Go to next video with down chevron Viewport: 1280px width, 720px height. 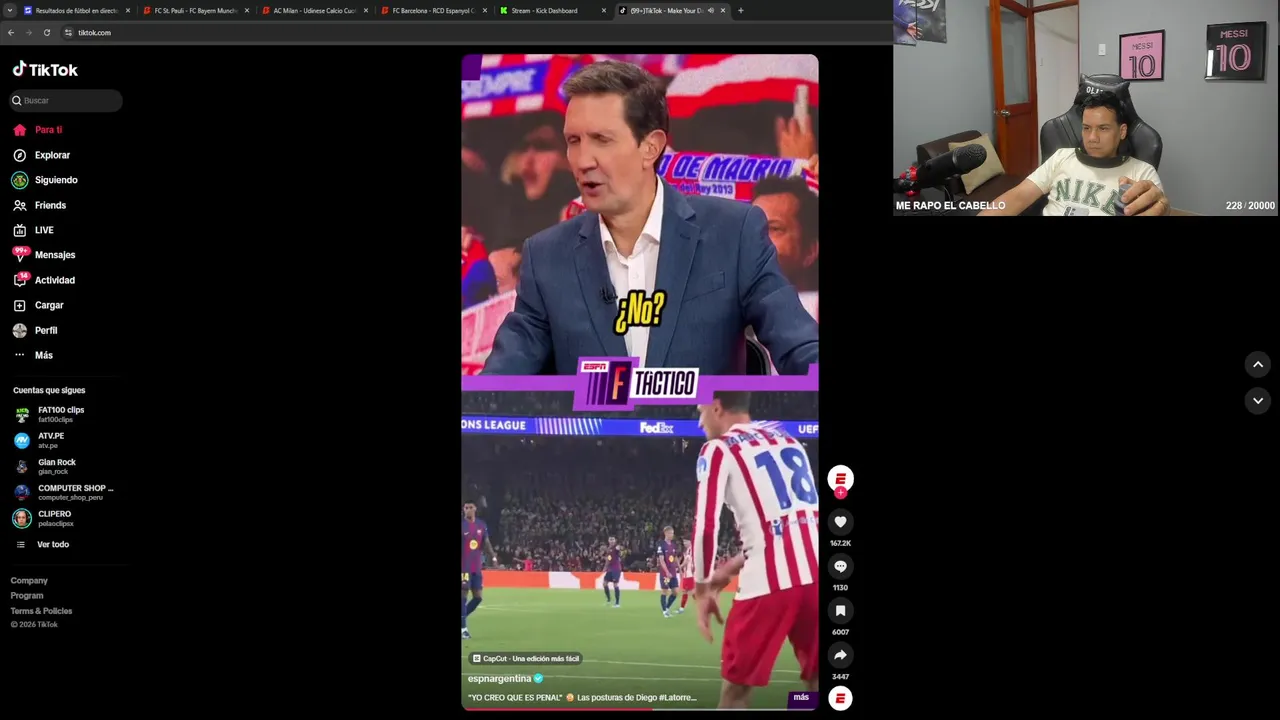[1258, 401]
